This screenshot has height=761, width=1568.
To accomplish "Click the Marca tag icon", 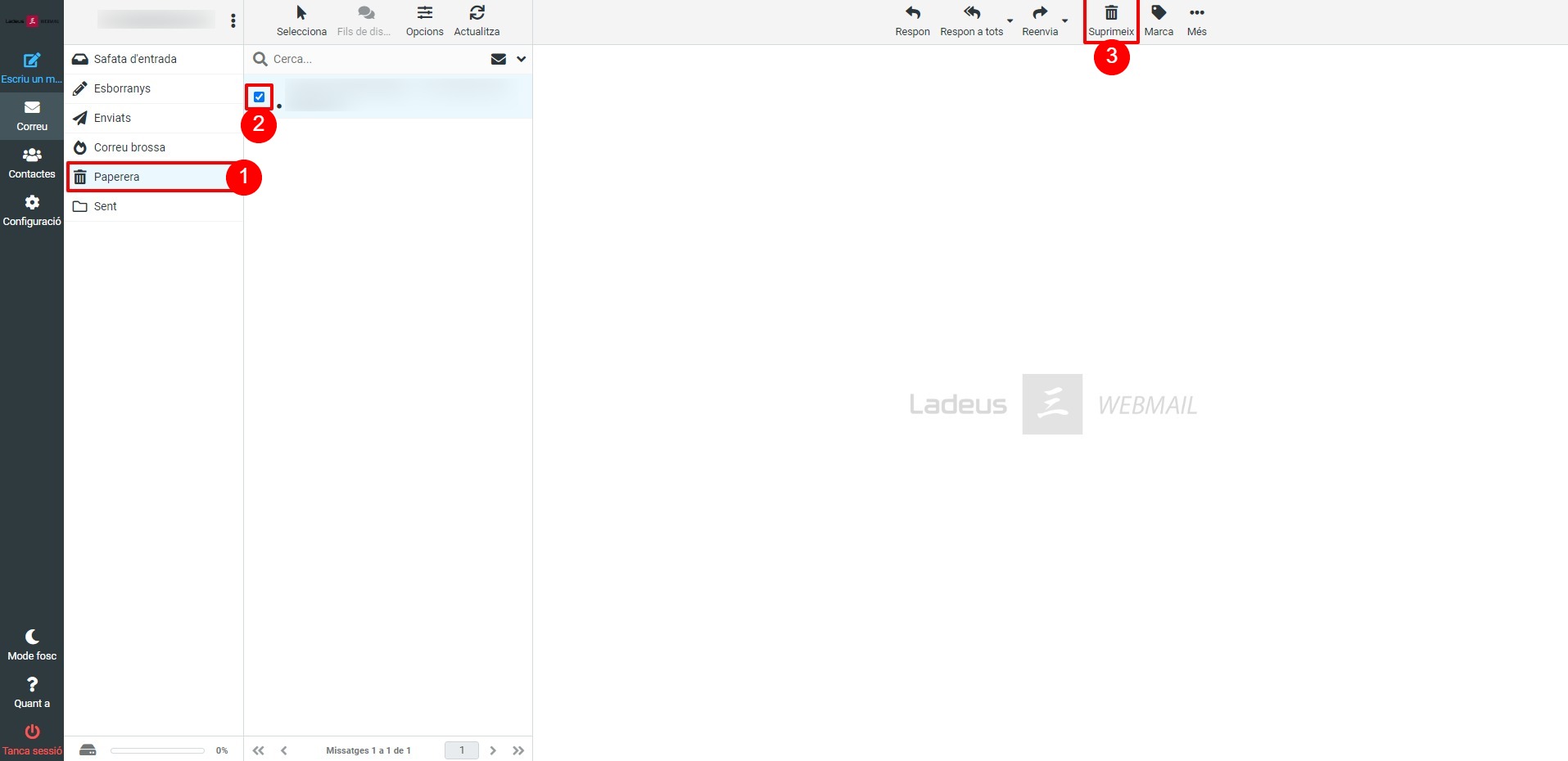I will (x=1158, y=14).
